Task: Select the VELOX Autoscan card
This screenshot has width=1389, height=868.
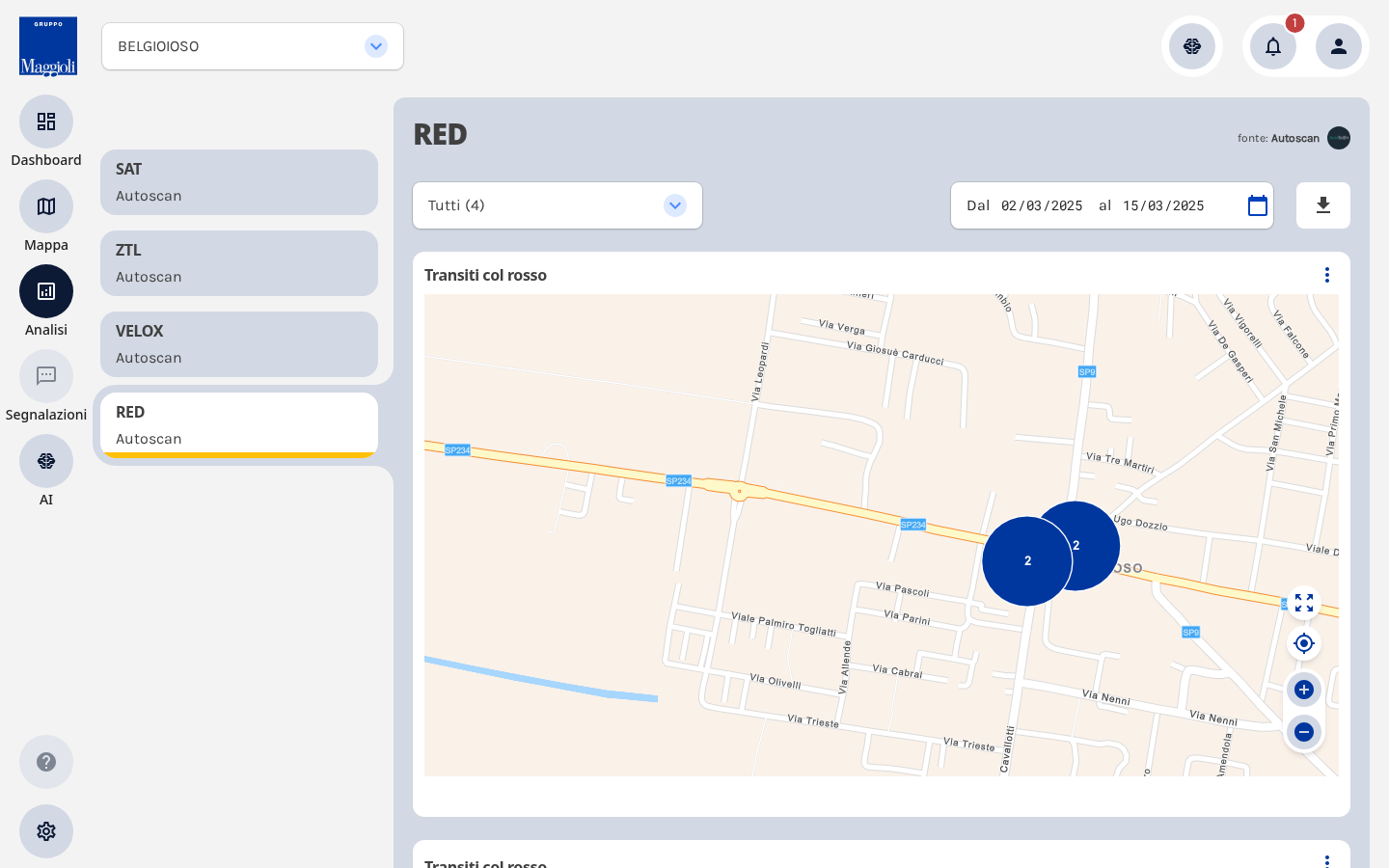Action: tap(239, 344)
